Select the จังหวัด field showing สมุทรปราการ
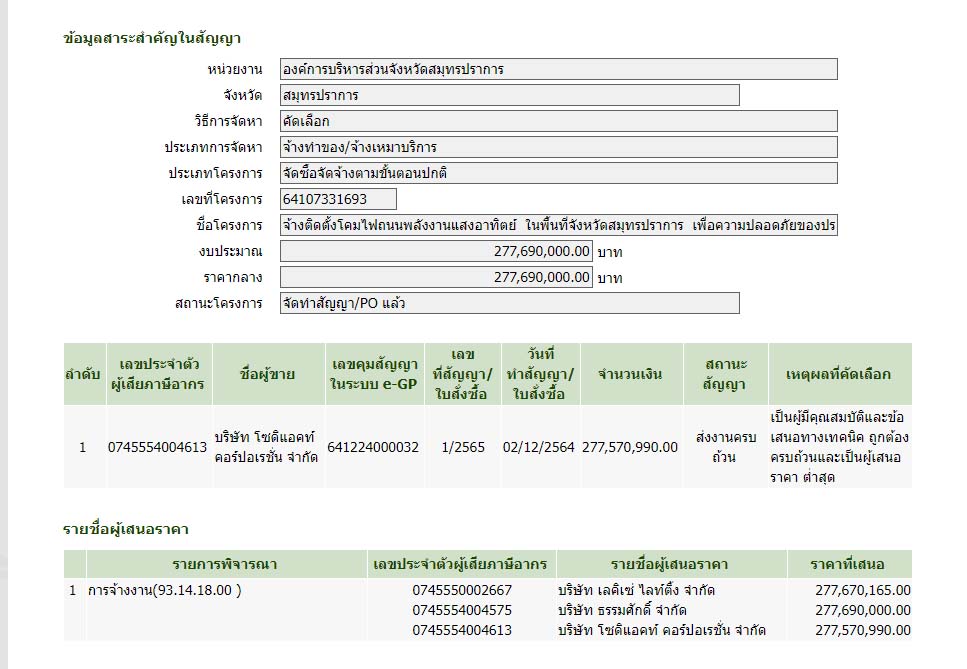Screen dimensions: 967x669 click(x=509, y=95)
